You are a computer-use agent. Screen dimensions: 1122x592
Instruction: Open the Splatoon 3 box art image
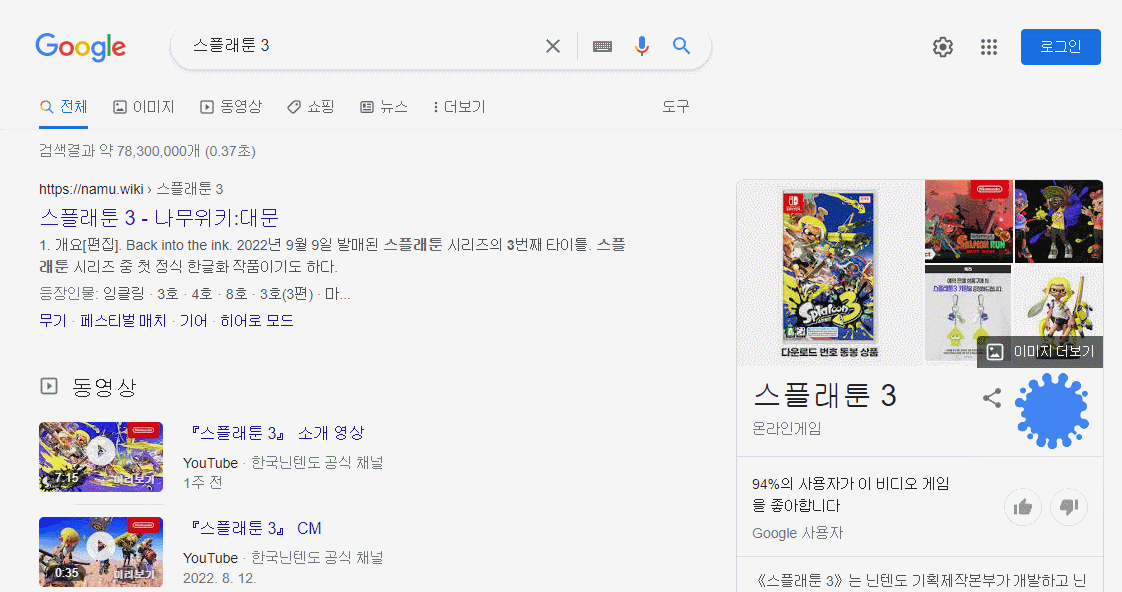tap(829, 271)
